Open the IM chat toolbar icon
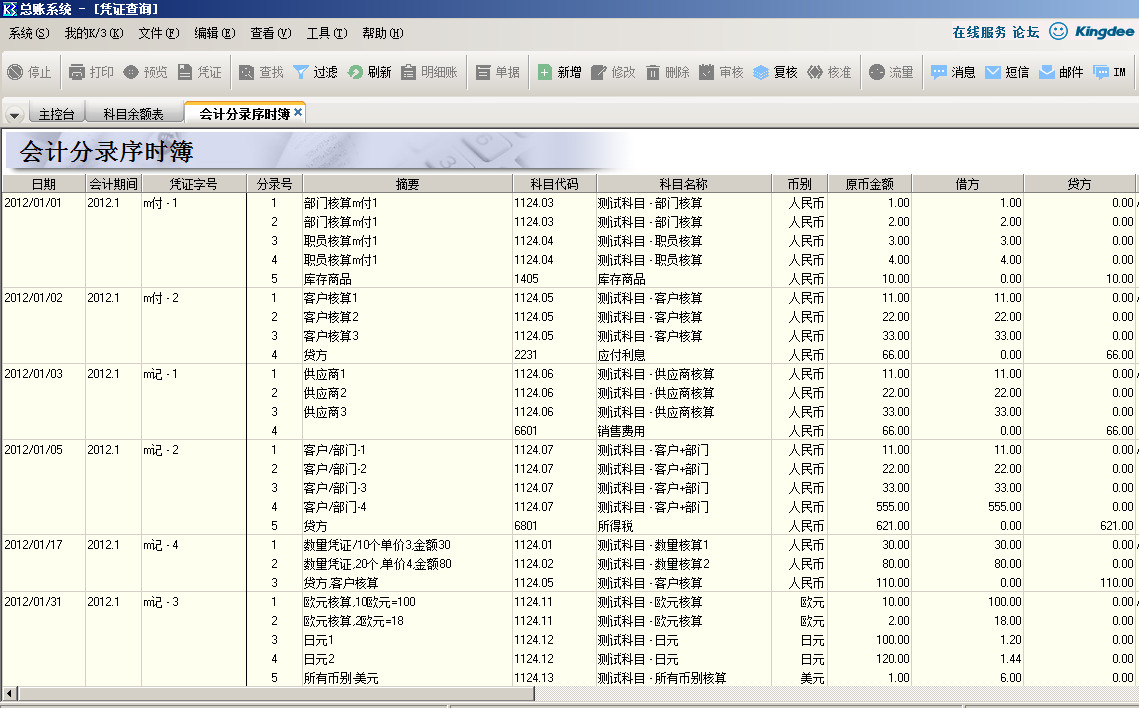The height and width of the screenshot is (708, 1139). [x=1101, y=72]
